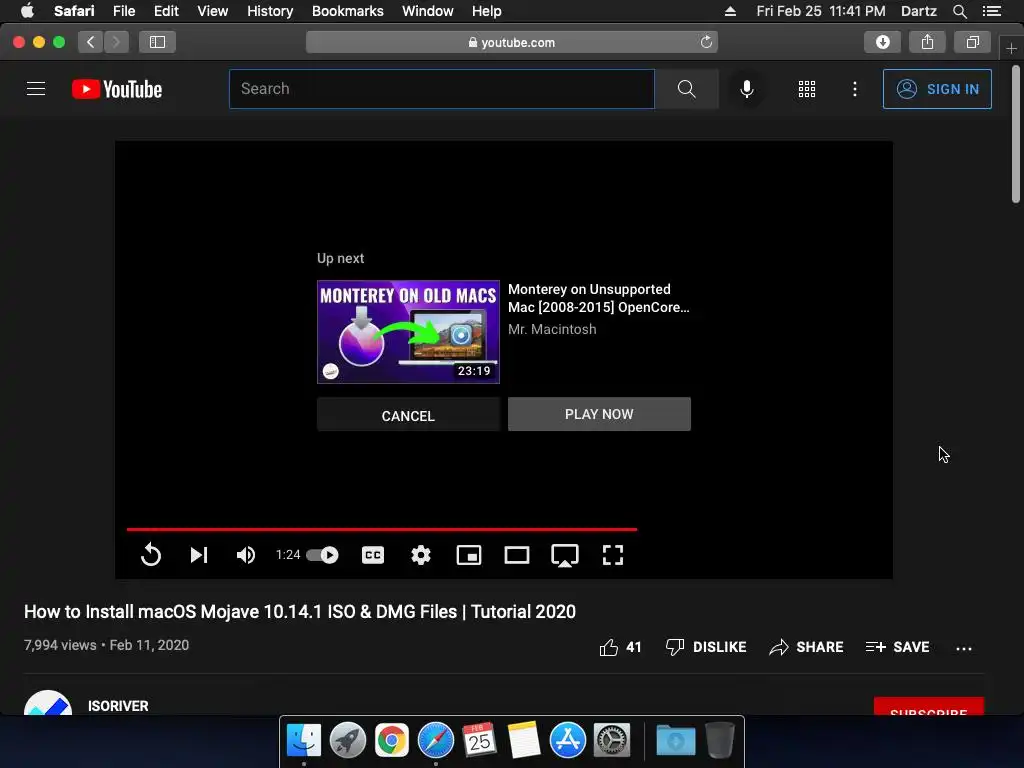Open the Edit menu

click(166, 11)
